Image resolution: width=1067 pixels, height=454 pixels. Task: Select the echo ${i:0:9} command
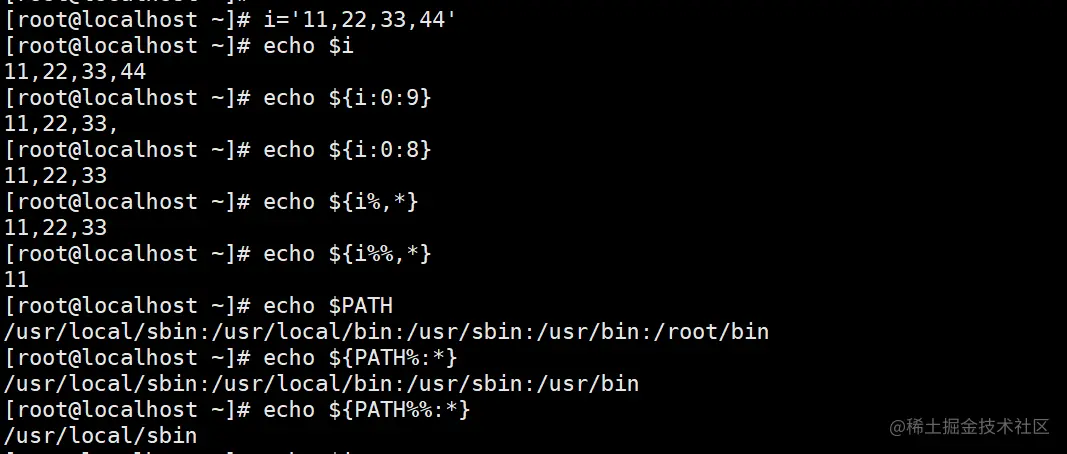point(347,97)
